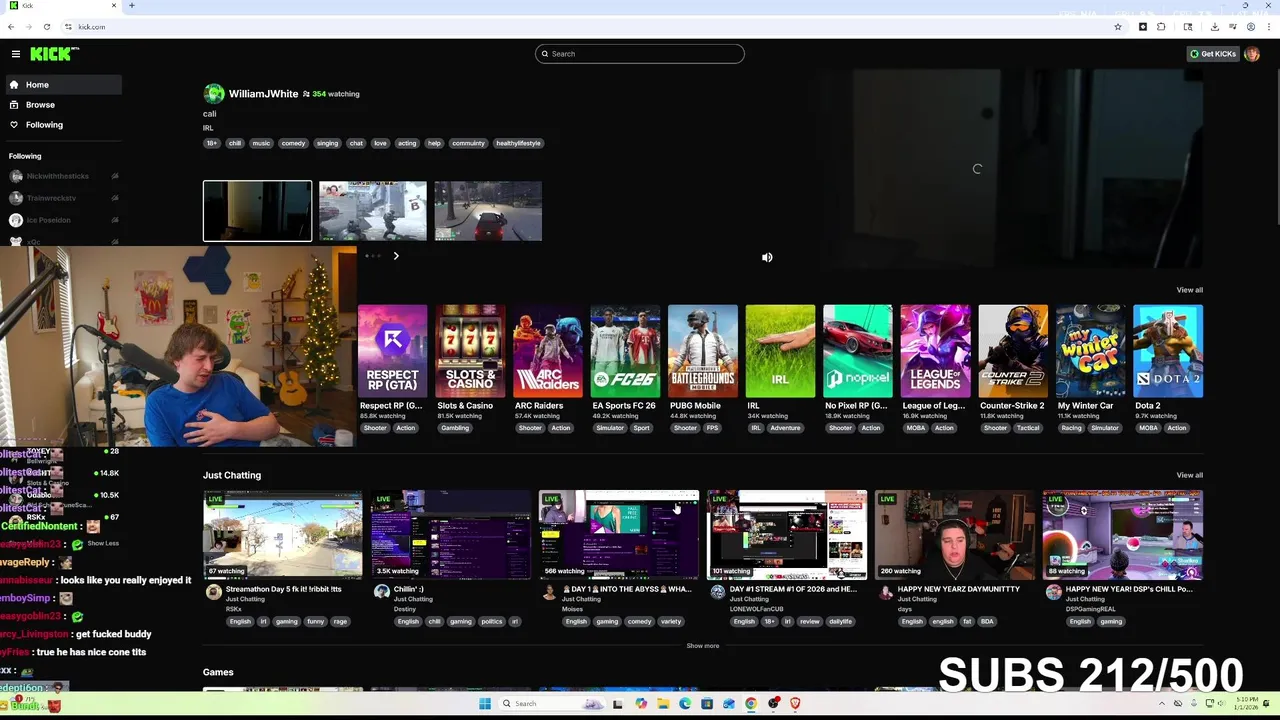
Task: Select the first dark featured stream thumbnail
Action: click(x=257, y=211)
